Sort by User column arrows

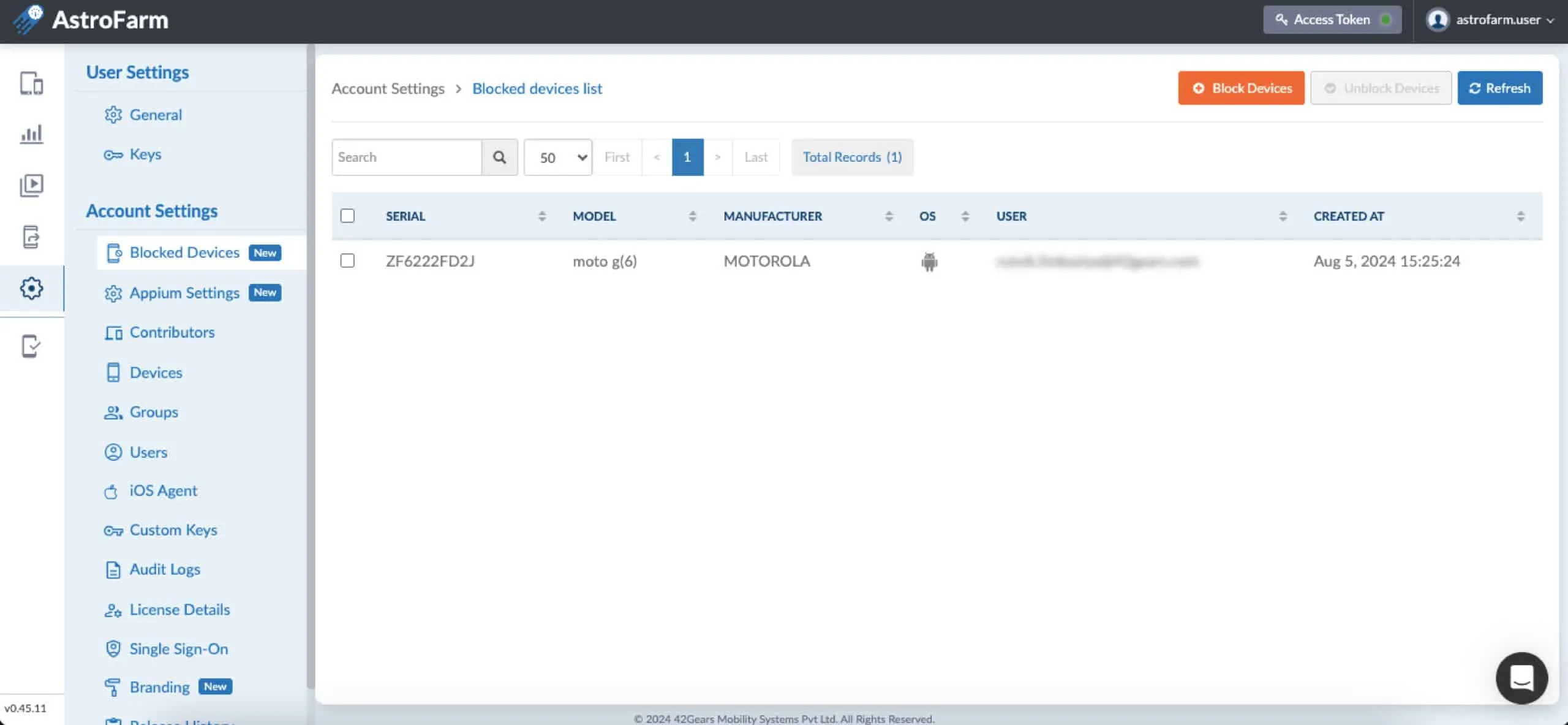pos(1283,216)
